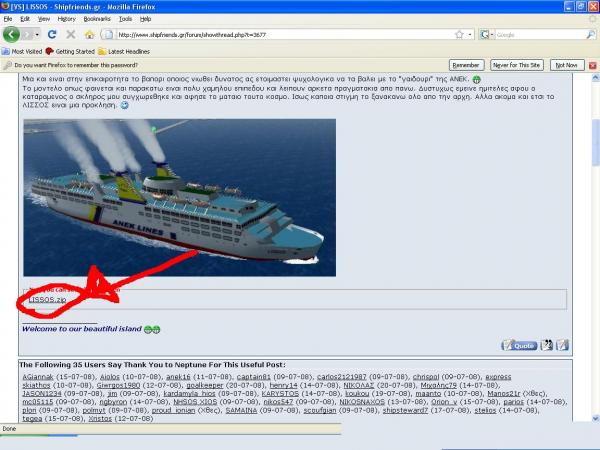This screenshot has width=600, height=450.
Task: Open user henry14 profile link
Action: (283, 385)
